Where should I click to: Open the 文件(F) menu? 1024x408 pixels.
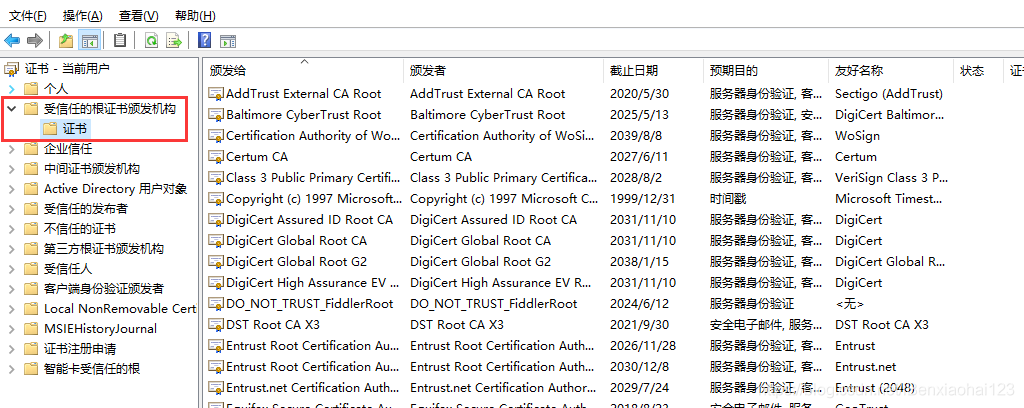pos(27,16)
